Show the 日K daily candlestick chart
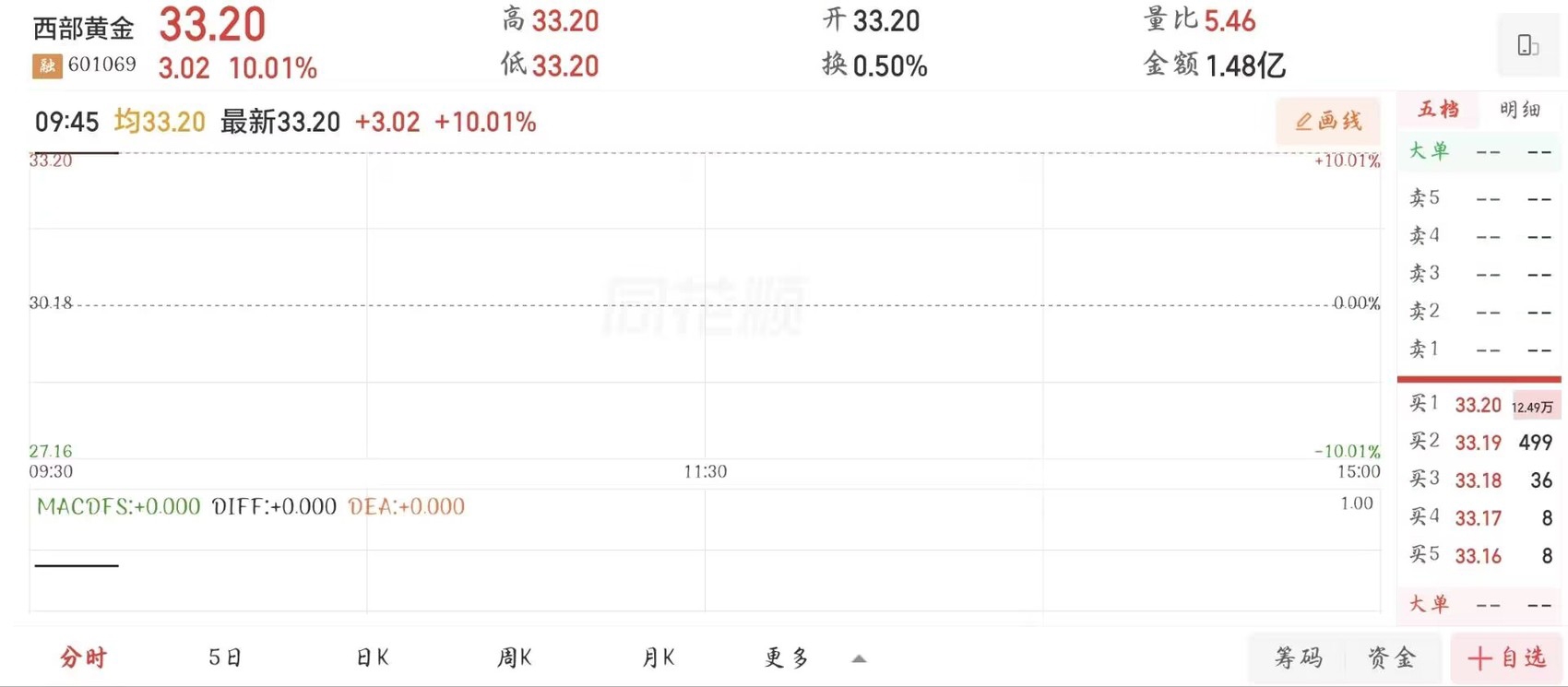The width and height of the screenshot is (1568, 687). coord(372,657)
